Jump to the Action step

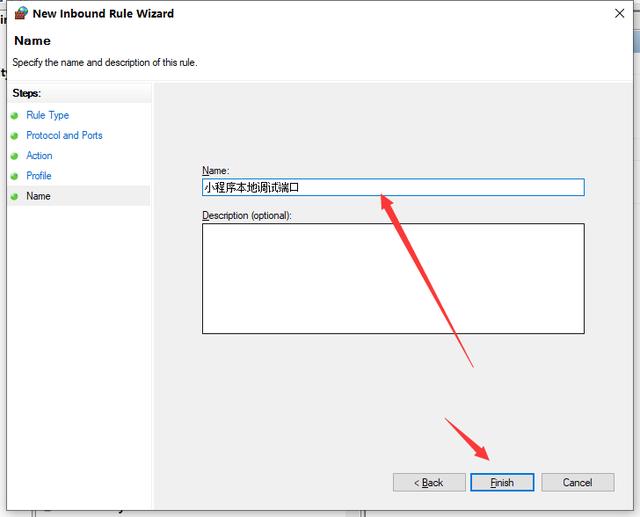[39, 156]
